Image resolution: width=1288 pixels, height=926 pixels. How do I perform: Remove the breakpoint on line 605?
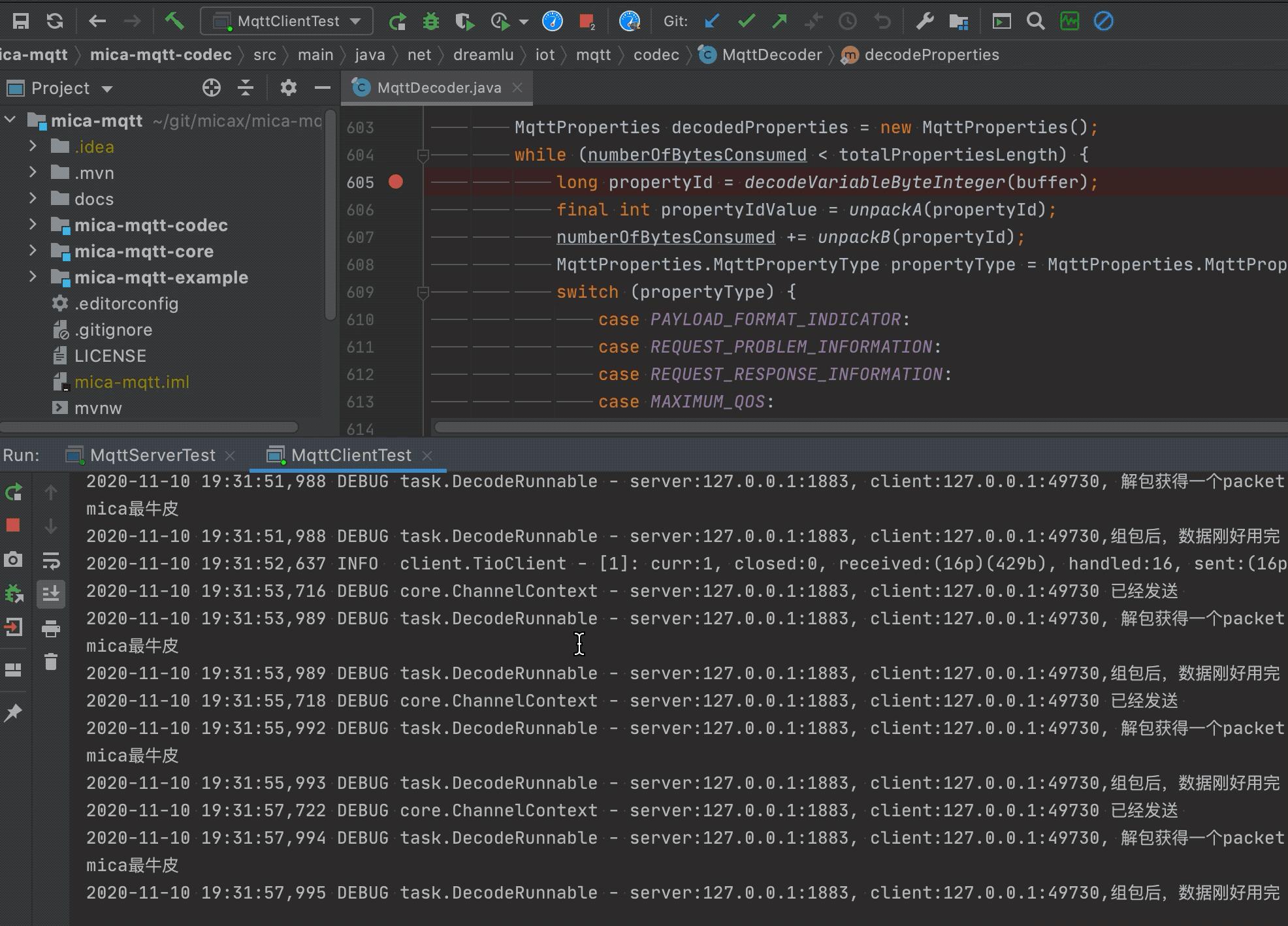tap(396, 183)
